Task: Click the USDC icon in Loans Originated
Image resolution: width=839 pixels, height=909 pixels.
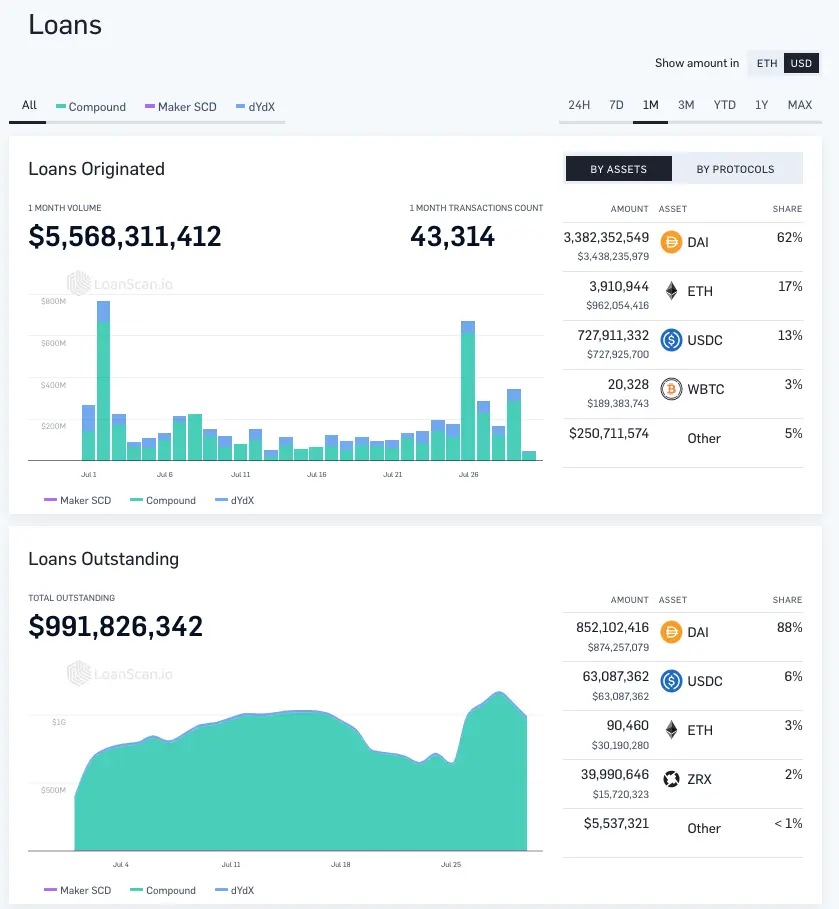Action: 671,340
